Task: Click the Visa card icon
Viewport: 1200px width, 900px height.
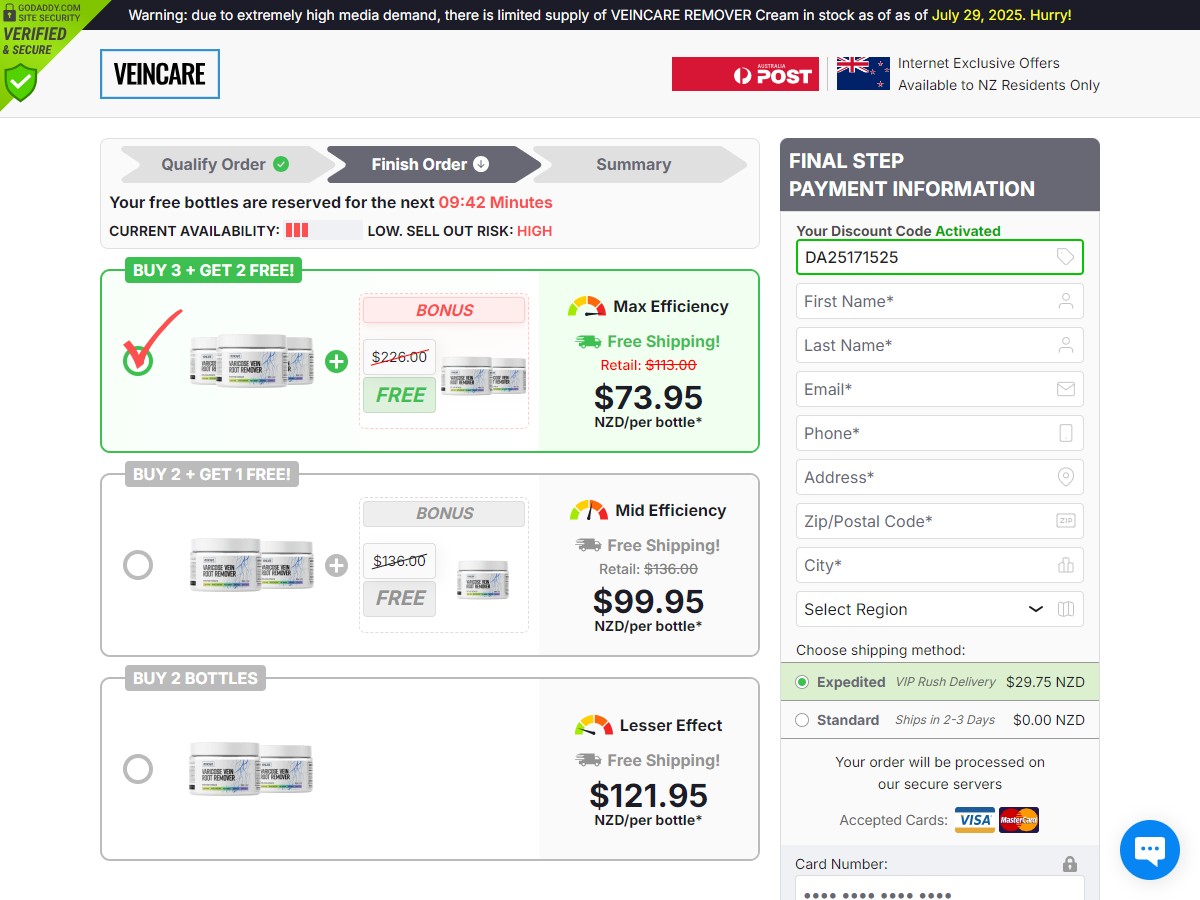Action: click(975, 820)
